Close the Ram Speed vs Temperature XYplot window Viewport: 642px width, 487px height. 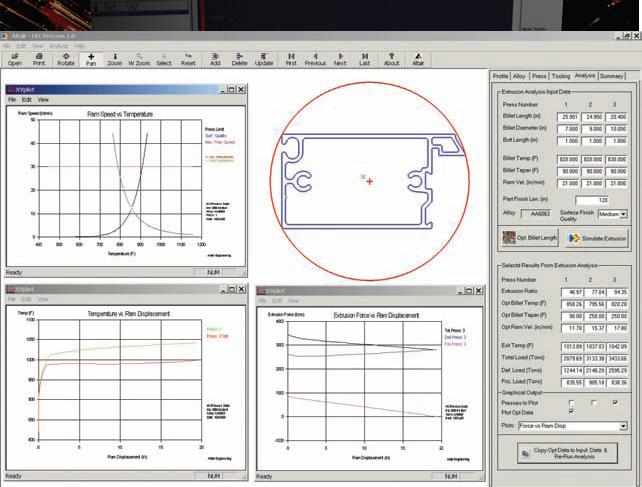coord(242,89)
